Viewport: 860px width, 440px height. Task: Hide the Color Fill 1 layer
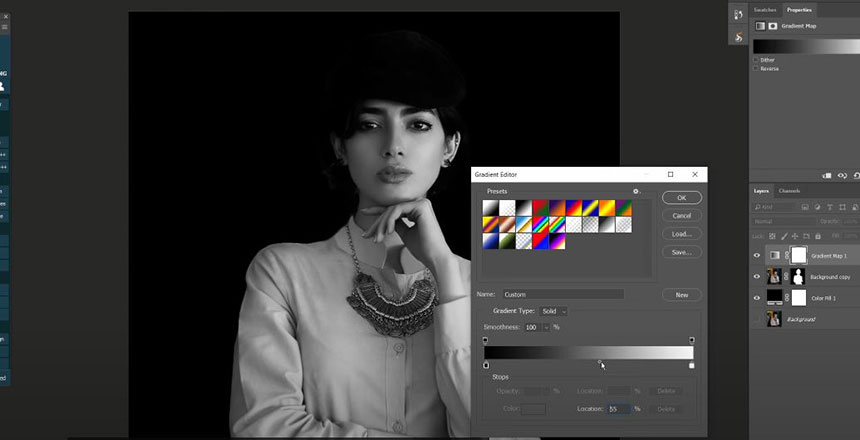point(757,298)
